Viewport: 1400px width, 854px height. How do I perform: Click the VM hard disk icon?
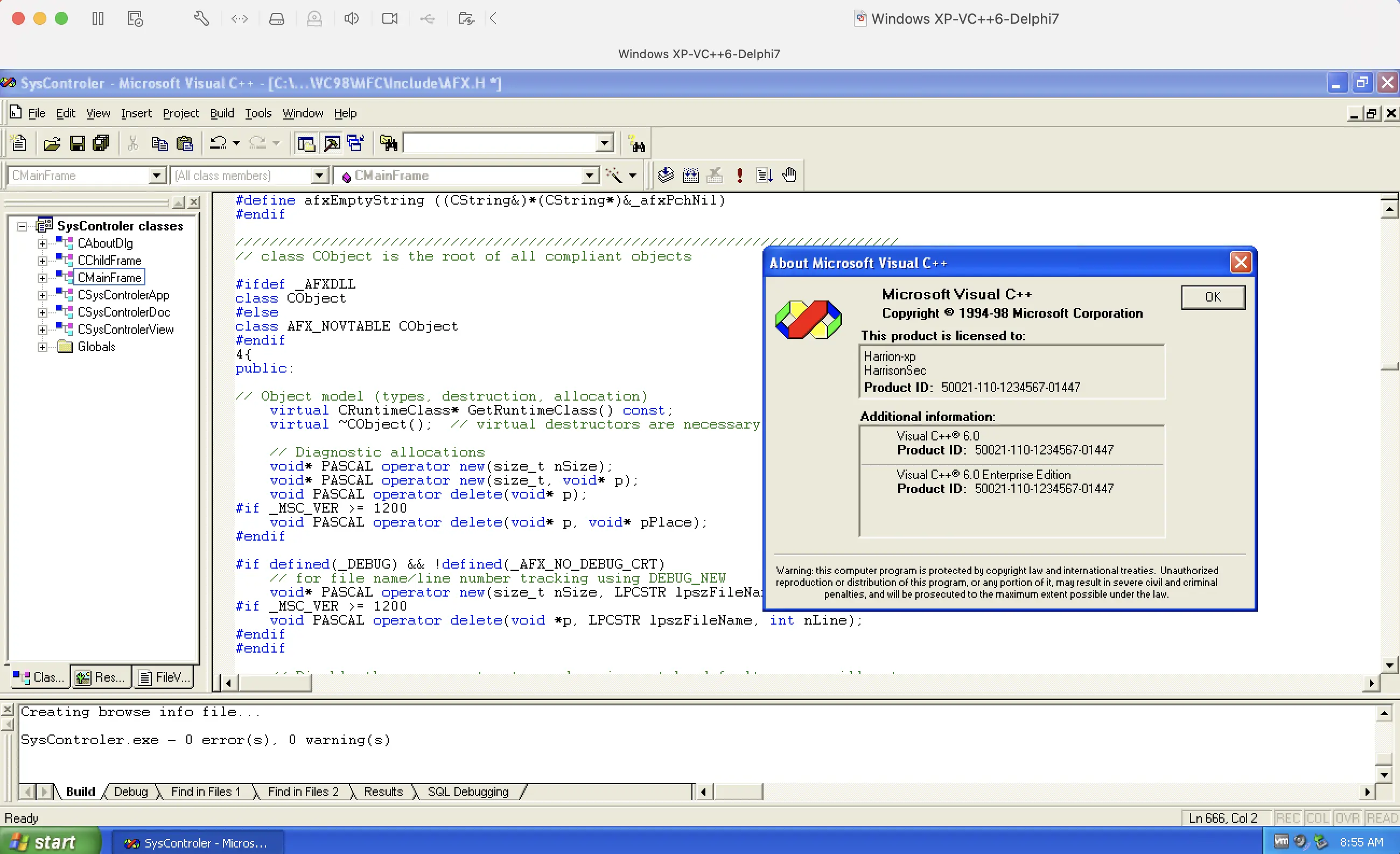tap(277, 19)
